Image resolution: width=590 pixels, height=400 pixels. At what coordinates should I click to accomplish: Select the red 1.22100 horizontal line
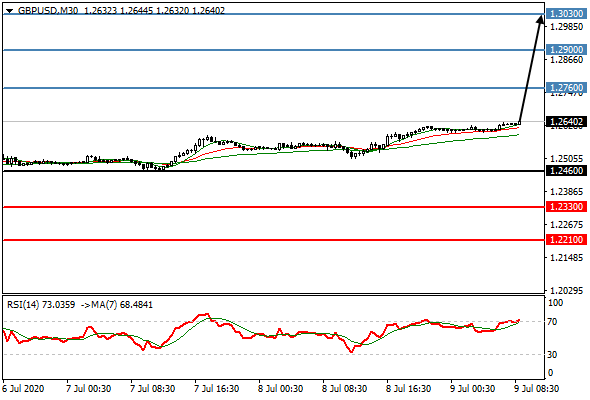[x=274, y=239]
